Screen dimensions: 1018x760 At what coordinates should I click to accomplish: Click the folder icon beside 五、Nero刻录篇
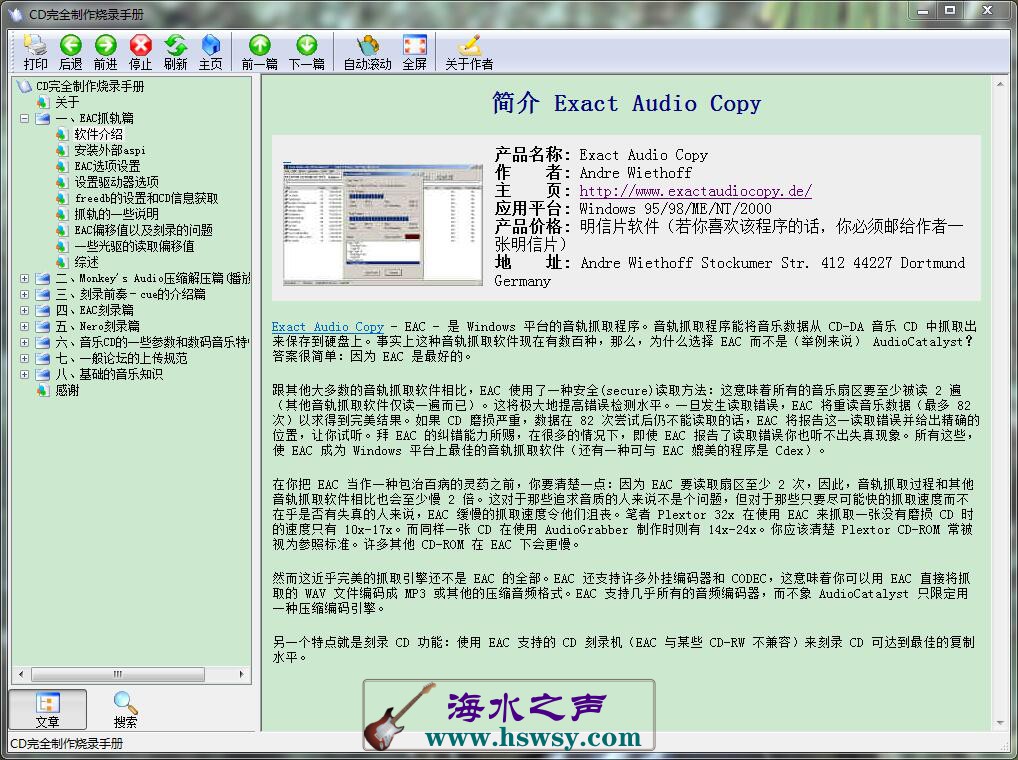point(43,326)
